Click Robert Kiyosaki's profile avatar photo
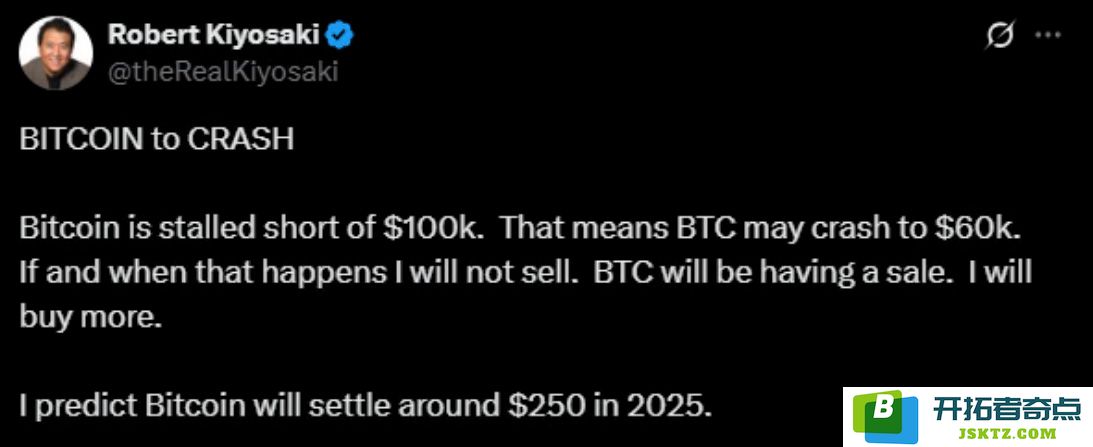This screenshot has height=447, width=1093. click(56, 53)
